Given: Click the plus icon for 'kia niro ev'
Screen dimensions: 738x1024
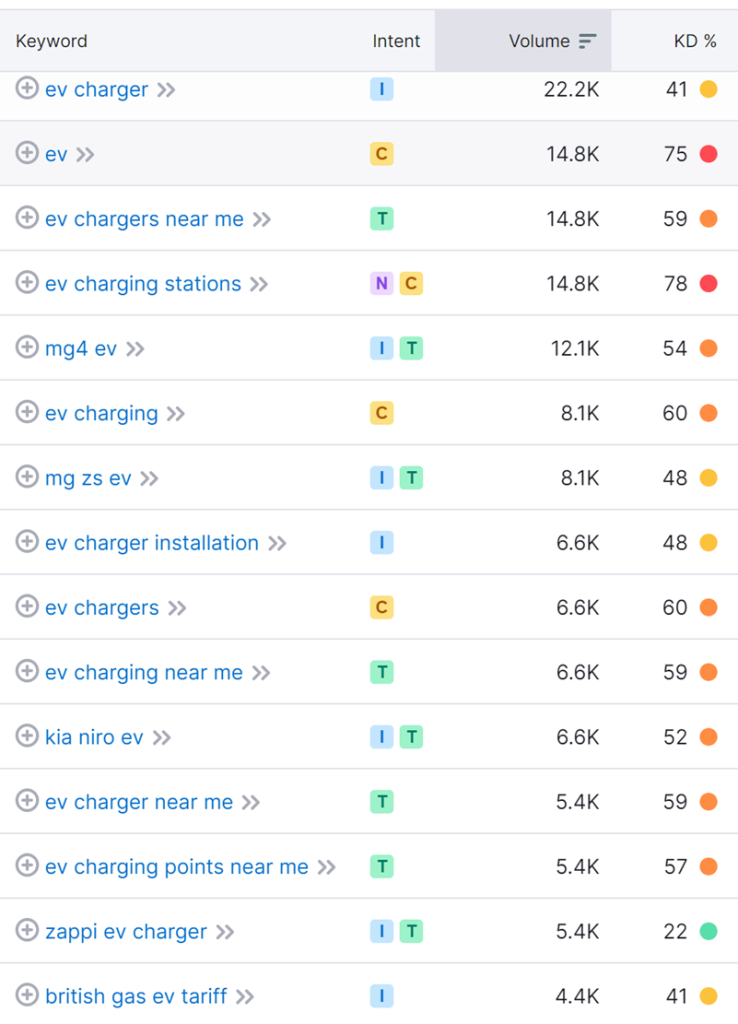Looking at the screenshot, I should pos(27,737).
